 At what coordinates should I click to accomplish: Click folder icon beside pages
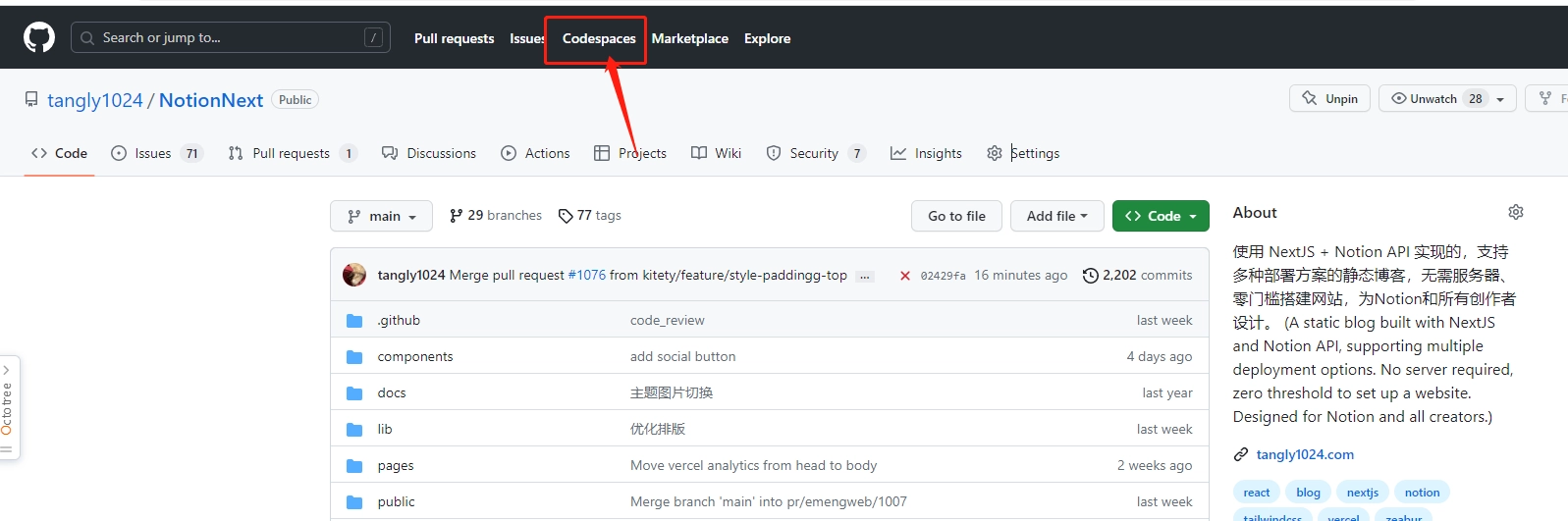(x=354, y=465)
